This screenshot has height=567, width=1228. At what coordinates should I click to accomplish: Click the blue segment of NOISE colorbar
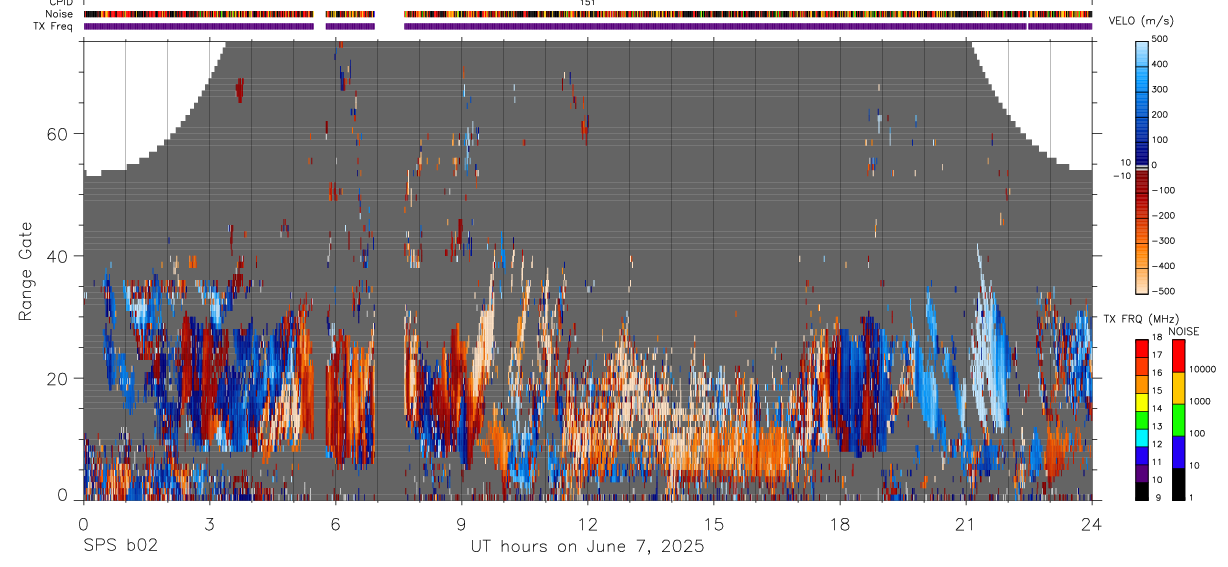click(x=1177, y=450)
